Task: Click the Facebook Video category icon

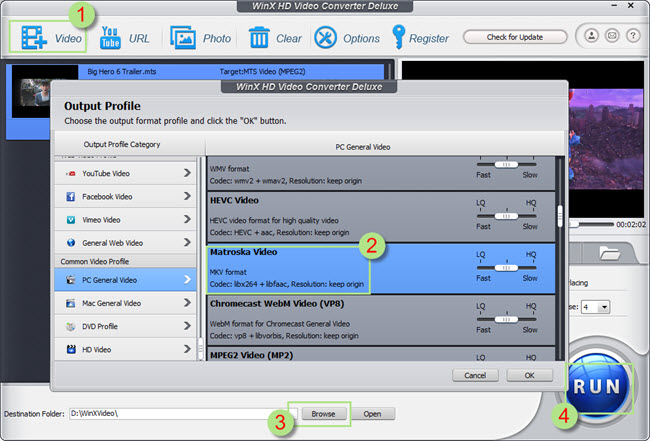Action: [x=71, y=197]
